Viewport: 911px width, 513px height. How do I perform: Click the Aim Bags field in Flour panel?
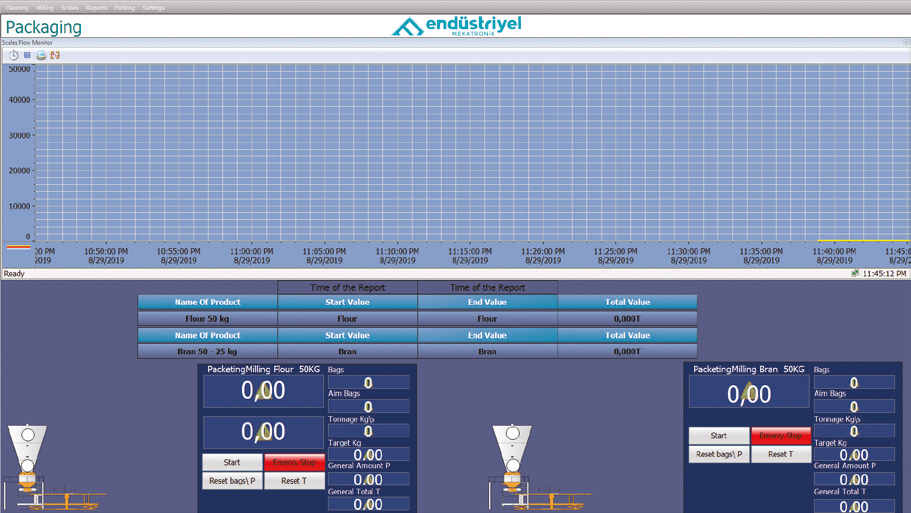[x=368, y=407]
